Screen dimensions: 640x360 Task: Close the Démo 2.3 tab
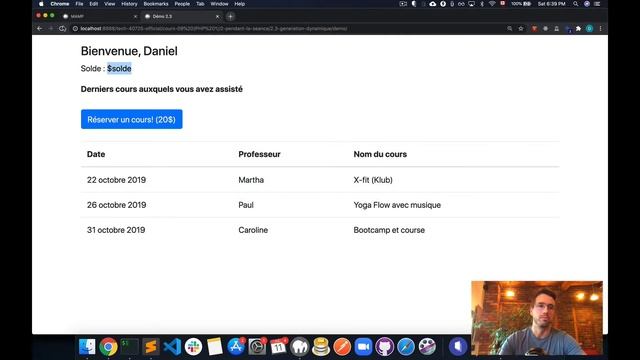(218, 16)
